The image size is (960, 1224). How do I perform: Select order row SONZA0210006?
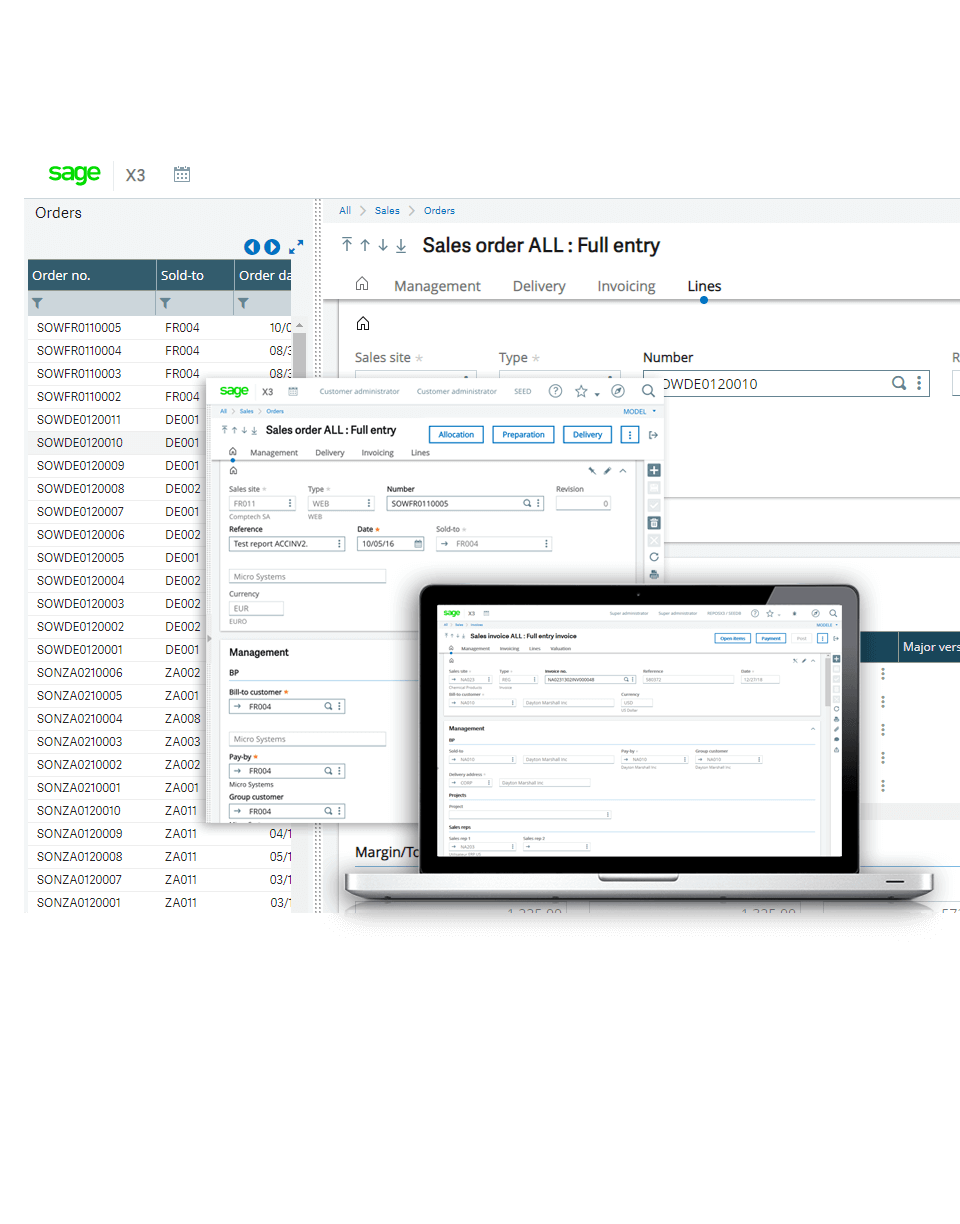(117, 673)
